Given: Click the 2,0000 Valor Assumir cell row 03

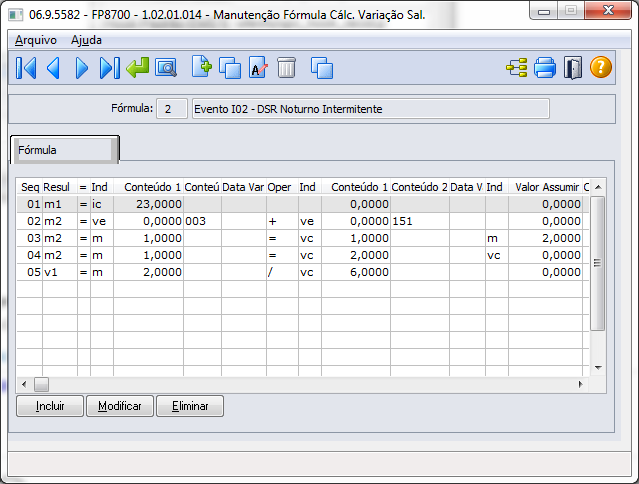Looking at the screenshot, I should click(x=545, y=238).
